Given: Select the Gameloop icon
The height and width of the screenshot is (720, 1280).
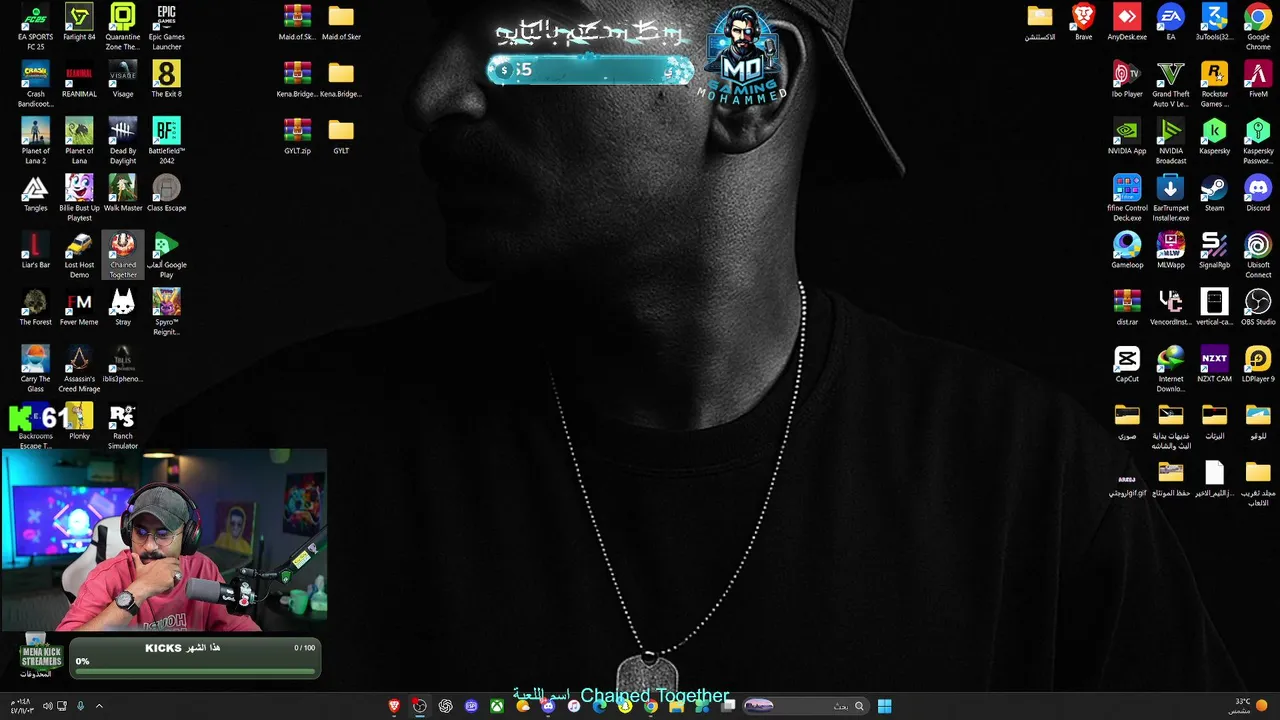Looking at the screenshot, I should (x=1127, y=250).
